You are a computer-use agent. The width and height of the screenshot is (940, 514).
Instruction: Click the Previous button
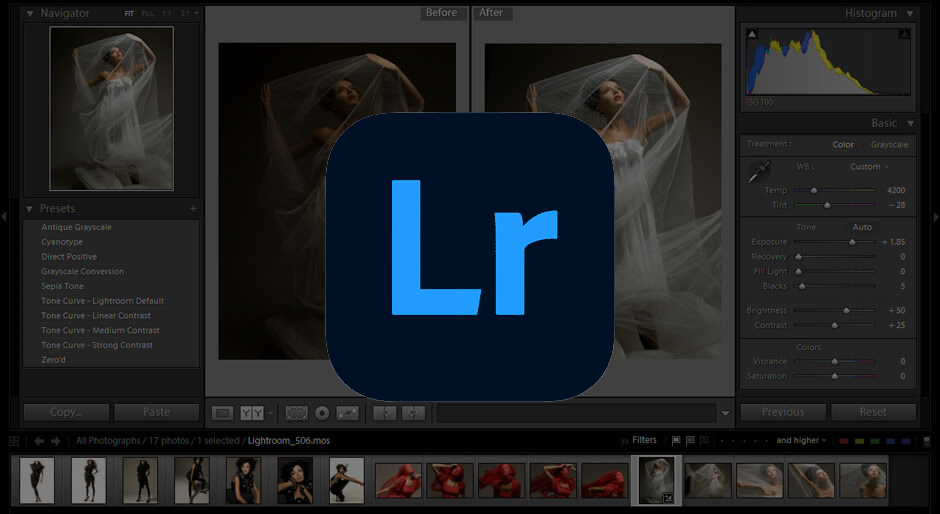click(783, 412)
